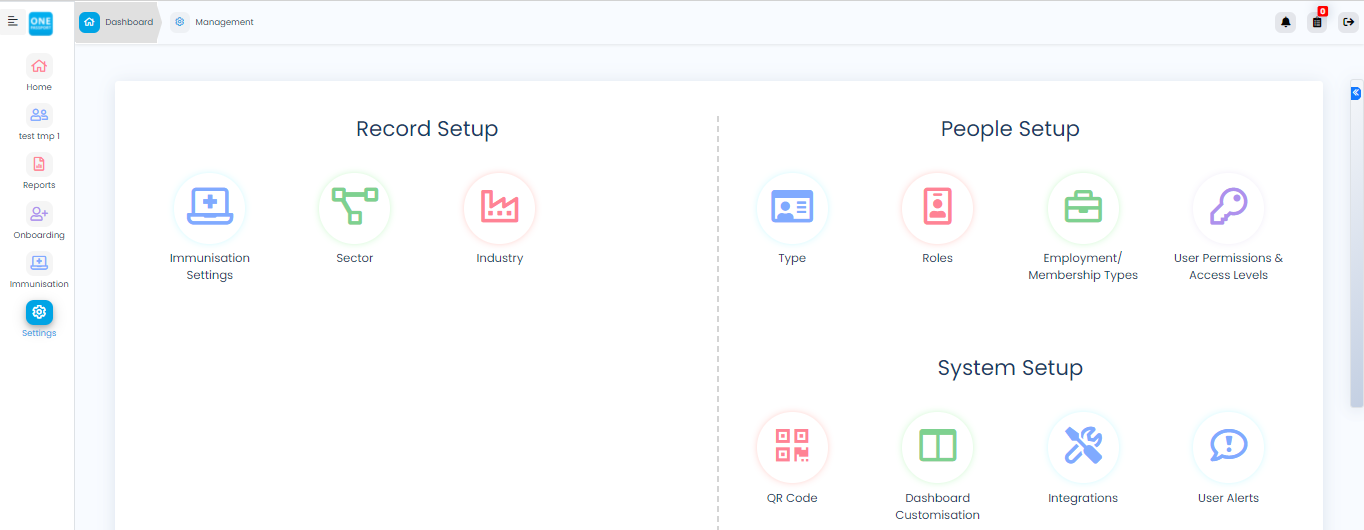Go to Dashboard breadcrumb
The height and width of the screenshot is (530, 1364).
[x=129, y=22]
